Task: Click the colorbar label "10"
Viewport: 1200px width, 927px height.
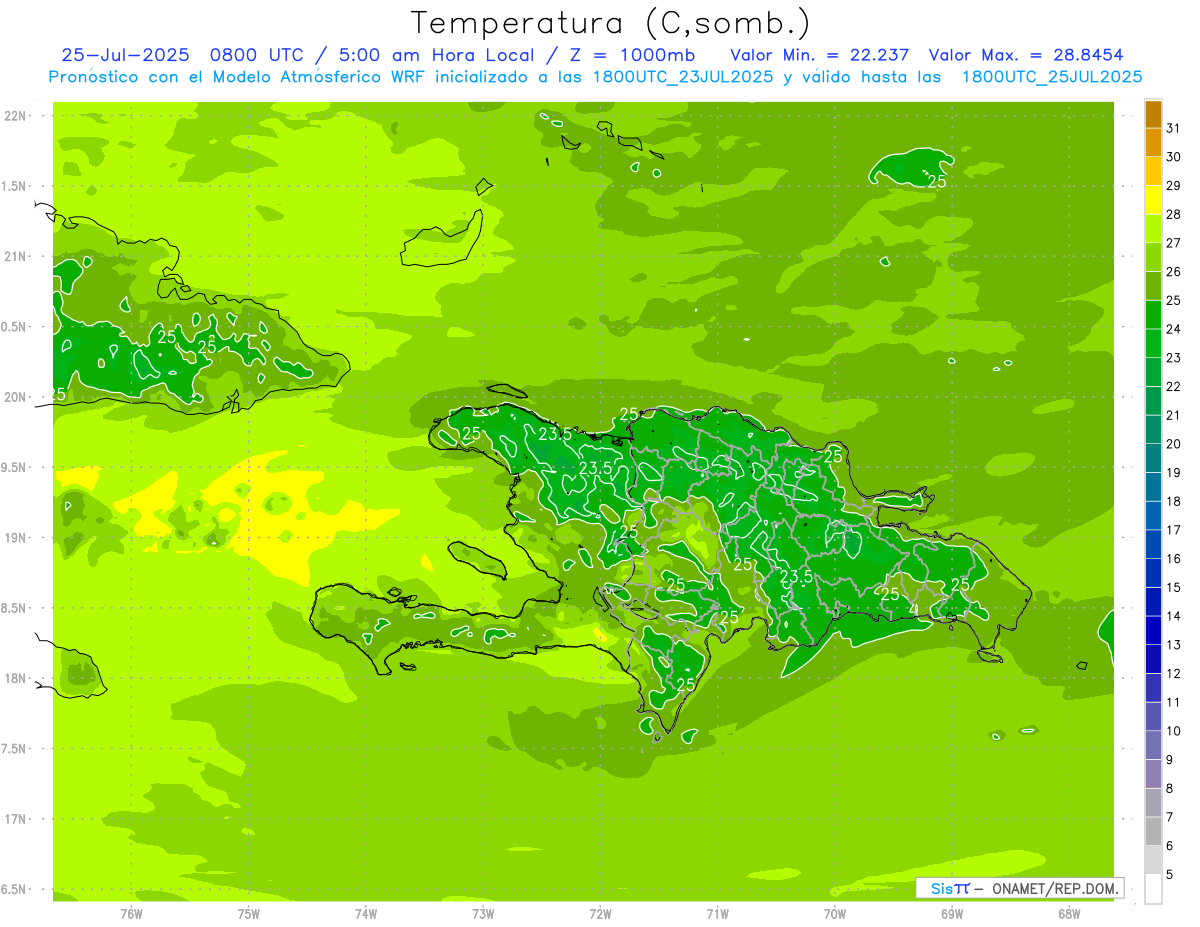Action: [x=1173, y=731]
